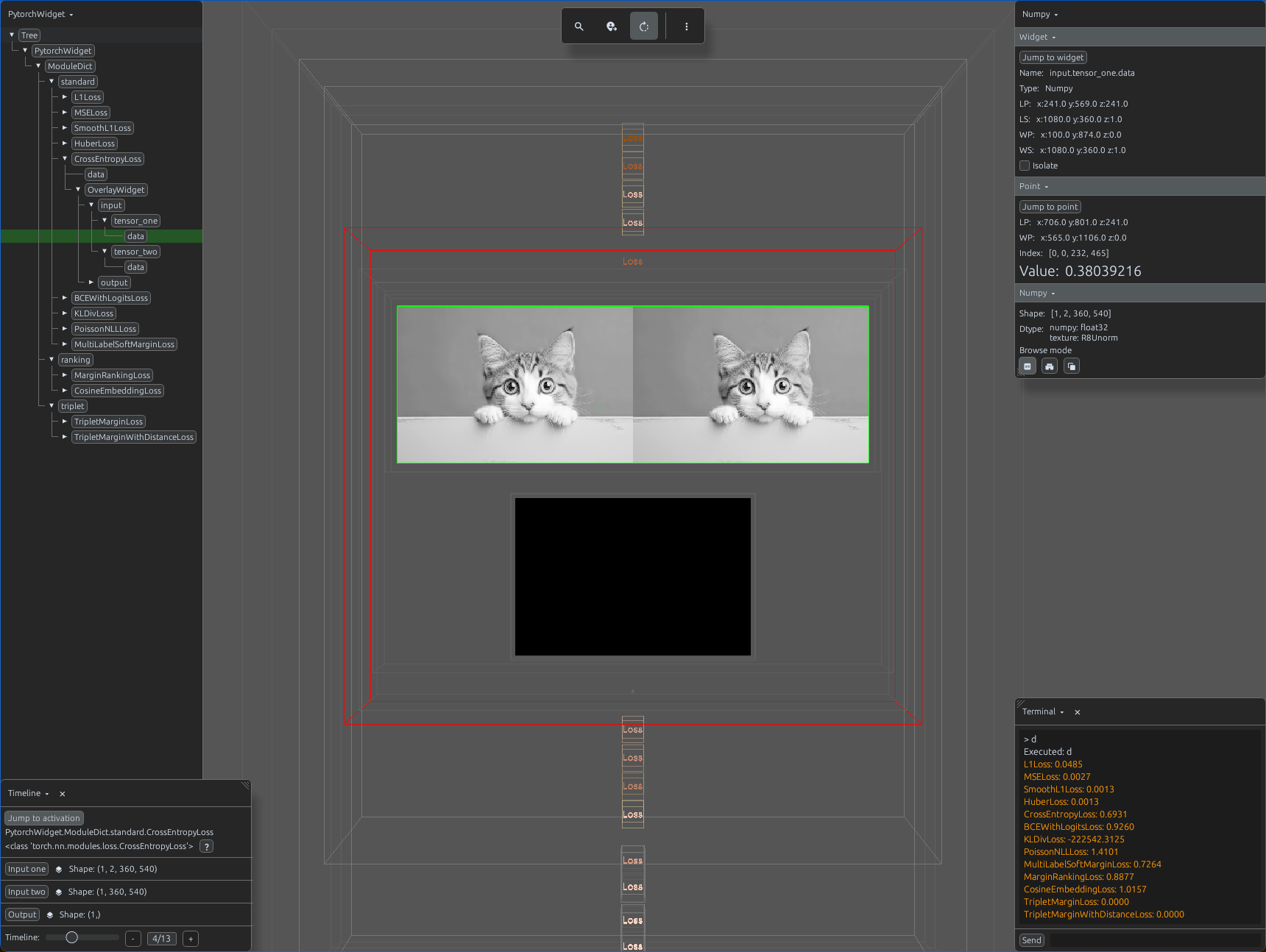The image size is (1266, 952).
Task: Expand the TripletMarginLoss tree node
Action: 65,422
